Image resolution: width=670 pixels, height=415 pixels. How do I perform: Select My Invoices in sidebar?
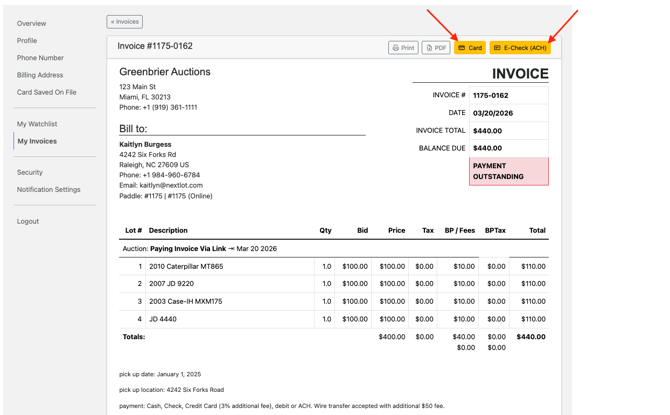(x=37, y=141)
